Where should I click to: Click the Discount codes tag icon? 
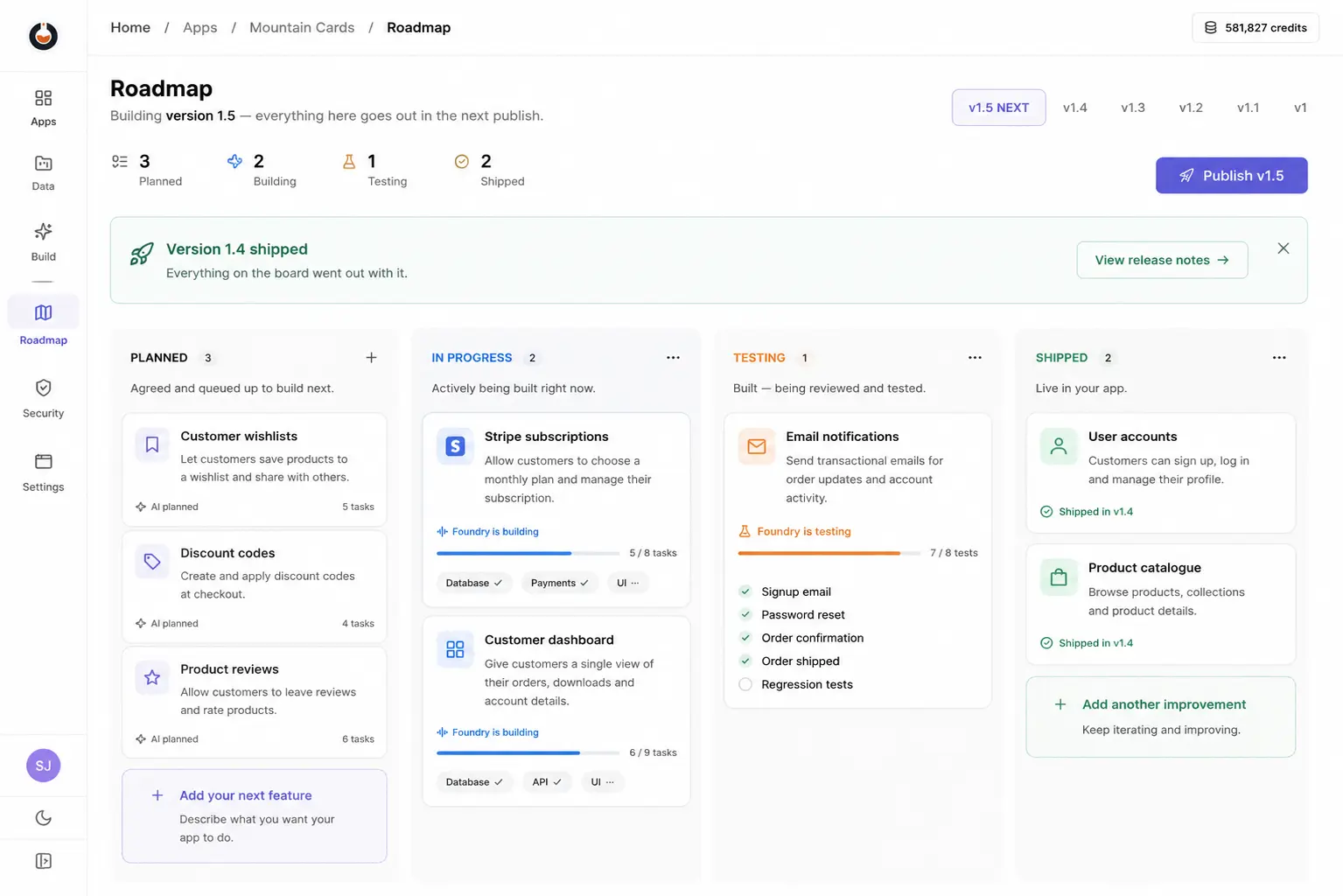152,562
